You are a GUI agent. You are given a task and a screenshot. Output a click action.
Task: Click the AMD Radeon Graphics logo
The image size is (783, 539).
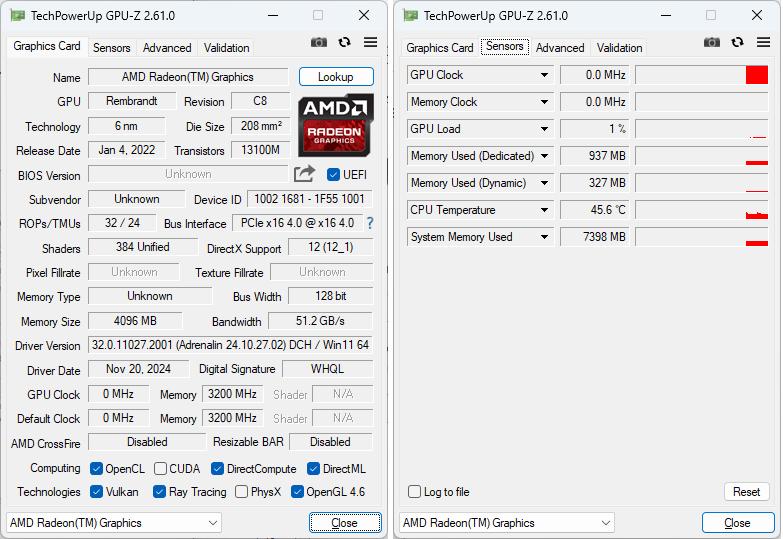click(336, 125)
